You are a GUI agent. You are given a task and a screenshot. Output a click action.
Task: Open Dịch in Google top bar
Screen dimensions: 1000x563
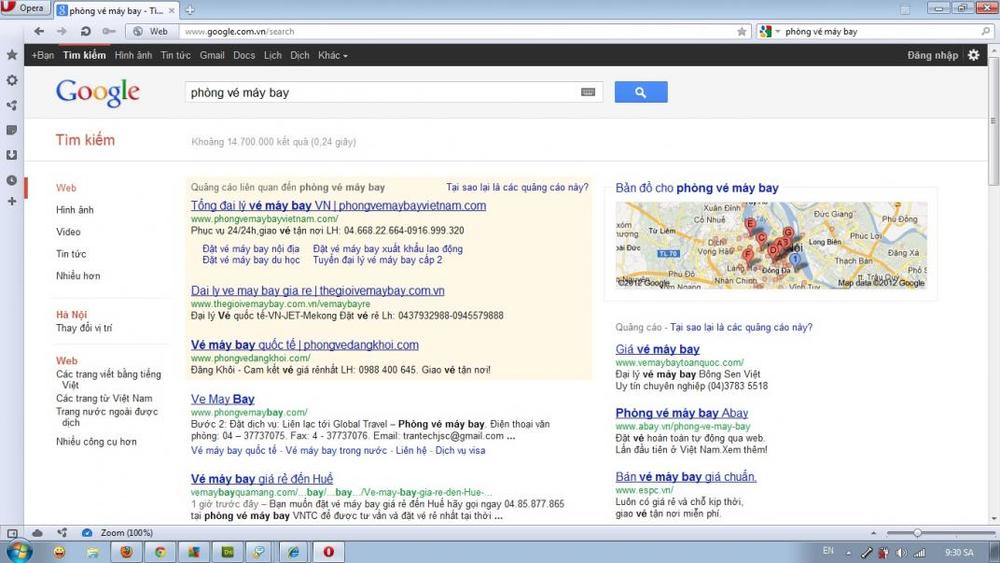(300, 55)
